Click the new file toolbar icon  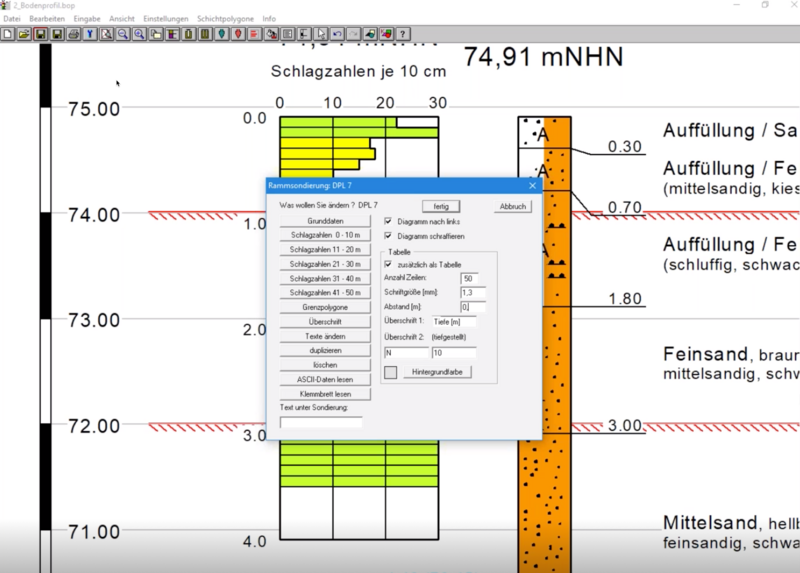[x=8, y=34]
